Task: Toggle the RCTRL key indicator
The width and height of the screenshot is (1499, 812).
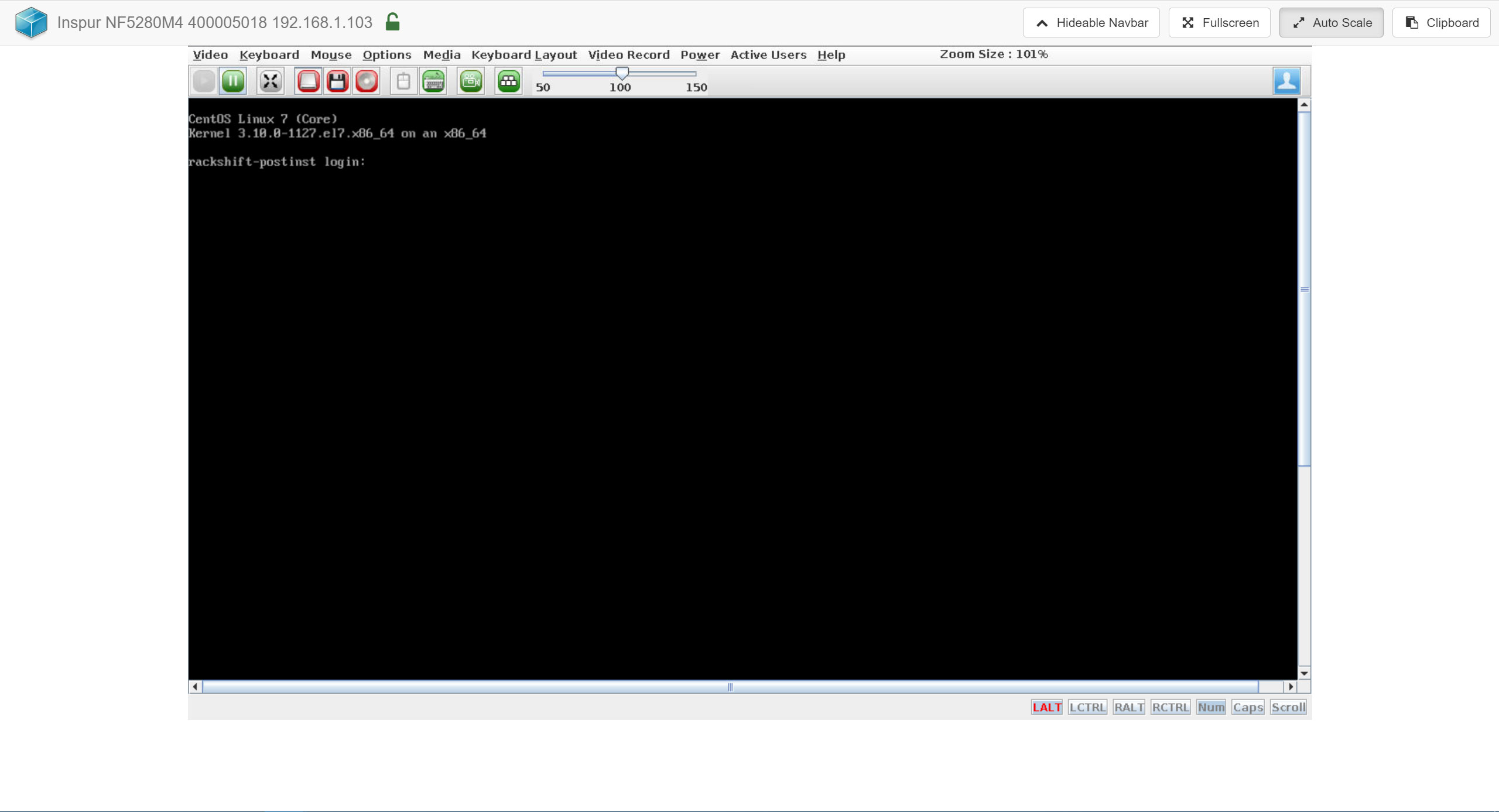Action: pyautogui.click(x=1170, y=707)
